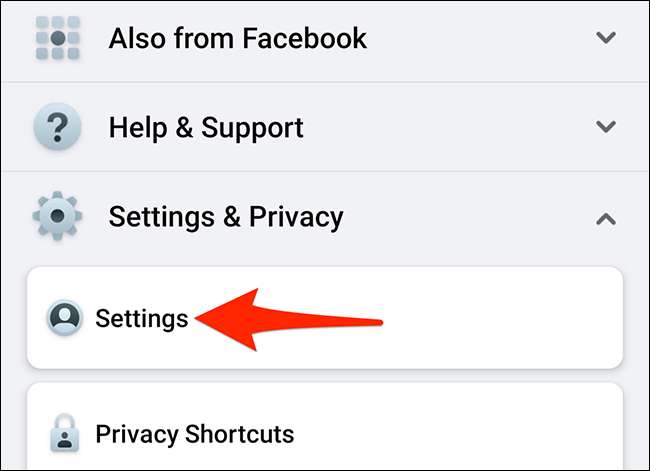Select the Also from Facebook label
Screen dimensions: 650x471
tap(238, 38)
